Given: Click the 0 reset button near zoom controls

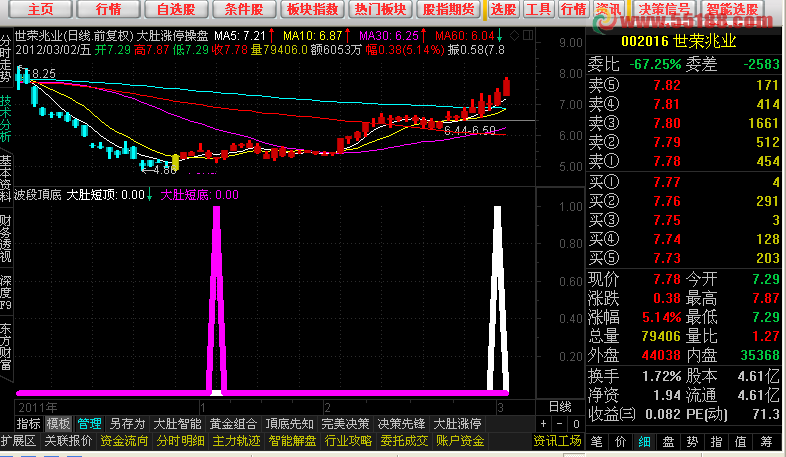Looking at the screenshot, I should pos(576,424).
